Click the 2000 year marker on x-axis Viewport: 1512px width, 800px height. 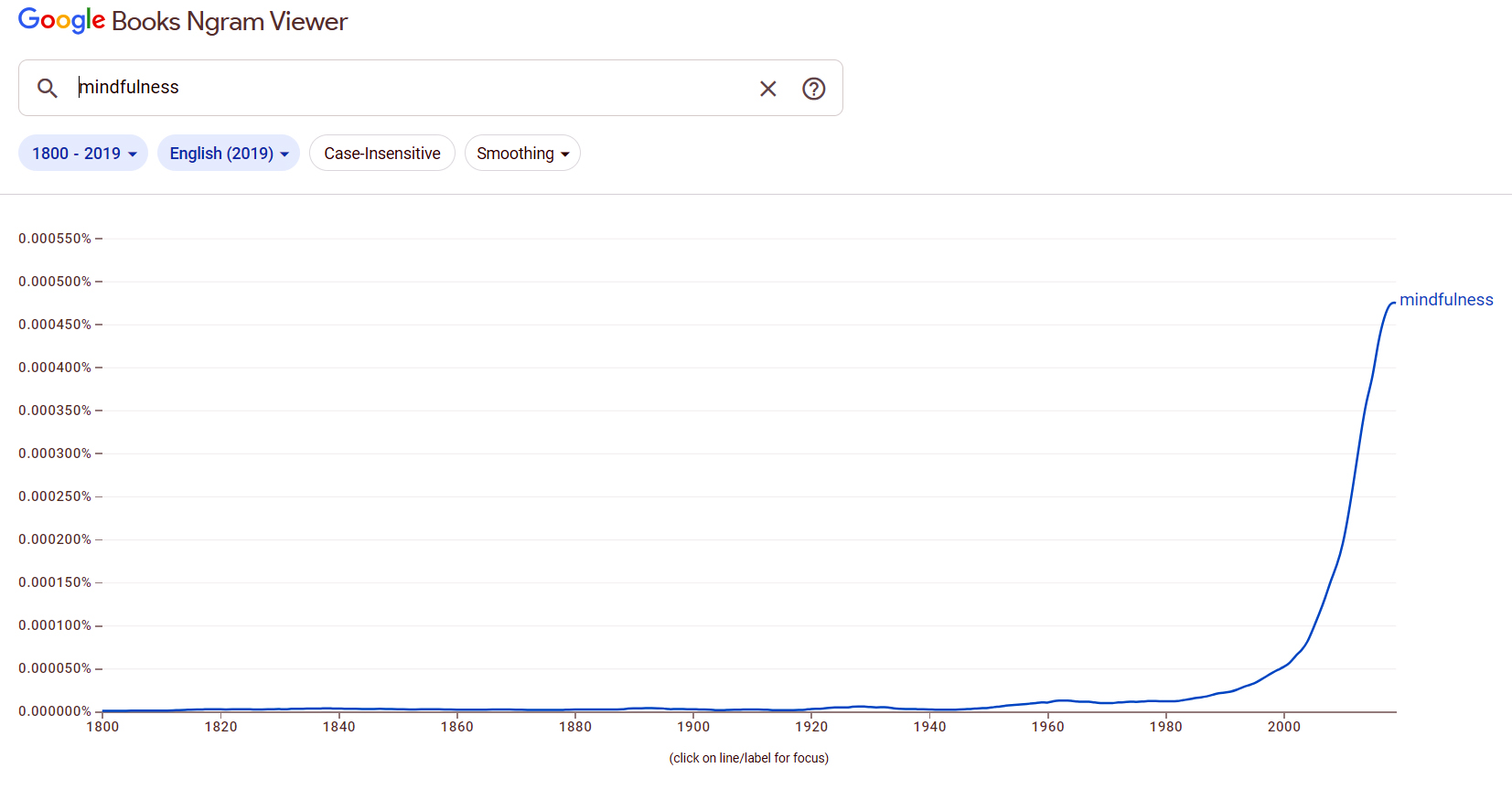pos(1283,727)
